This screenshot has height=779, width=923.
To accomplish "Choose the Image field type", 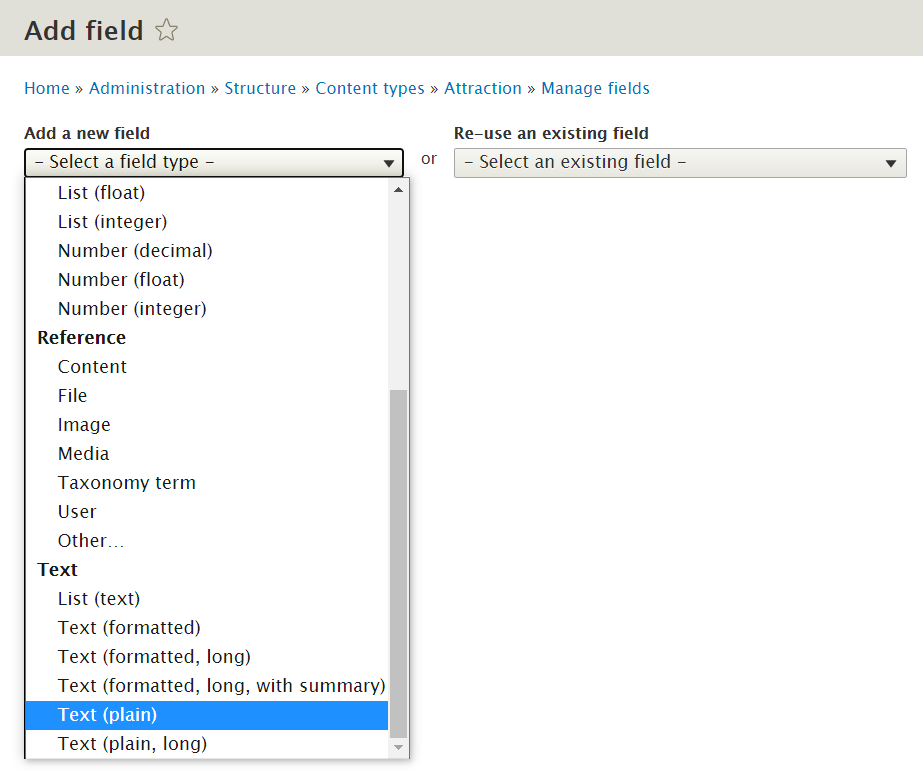I will (84, 424).
